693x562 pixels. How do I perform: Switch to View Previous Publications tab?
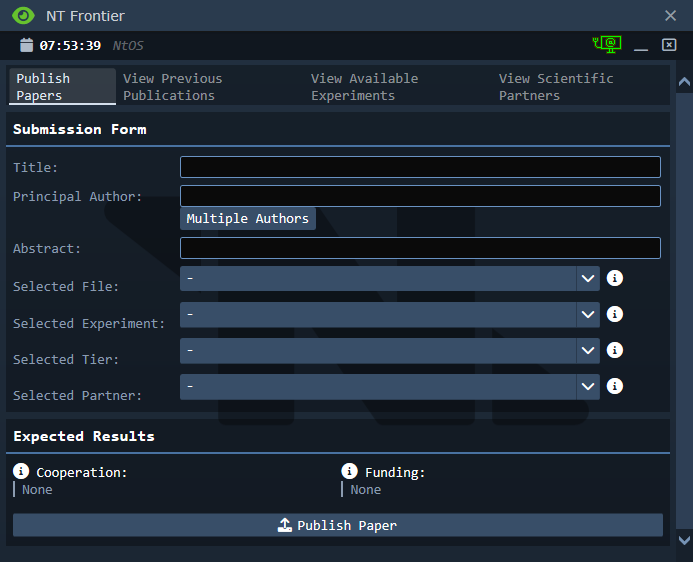click(x=173, y=87)
